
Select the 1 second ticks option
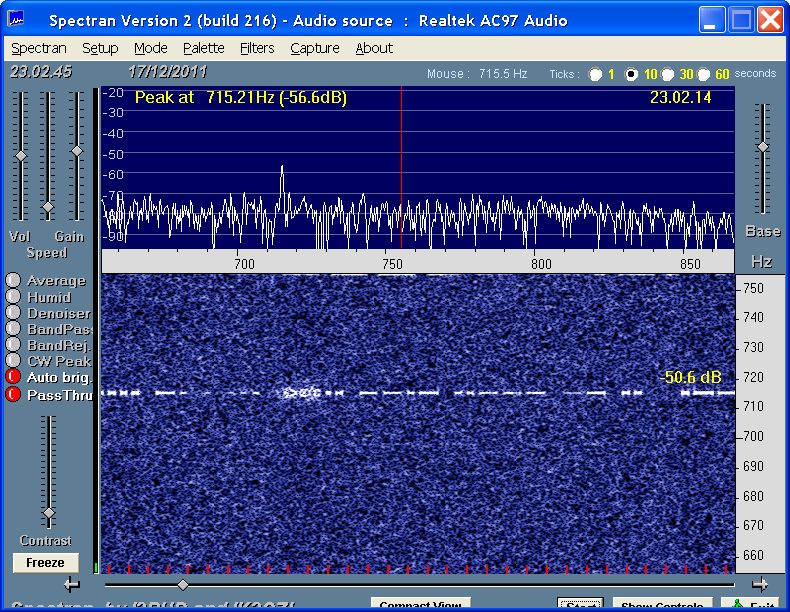pos(596,75)
